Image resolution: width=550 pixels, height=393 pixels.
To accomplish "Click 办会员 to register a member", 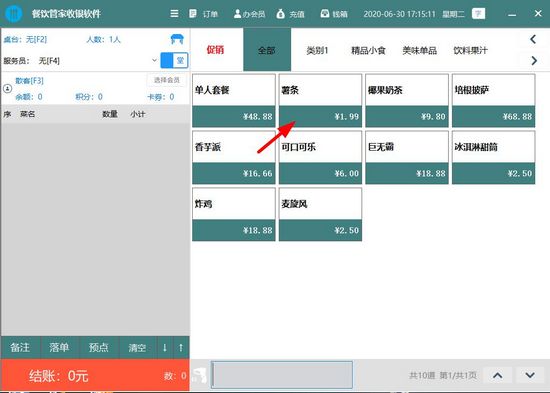I will (x=249, y=14).
